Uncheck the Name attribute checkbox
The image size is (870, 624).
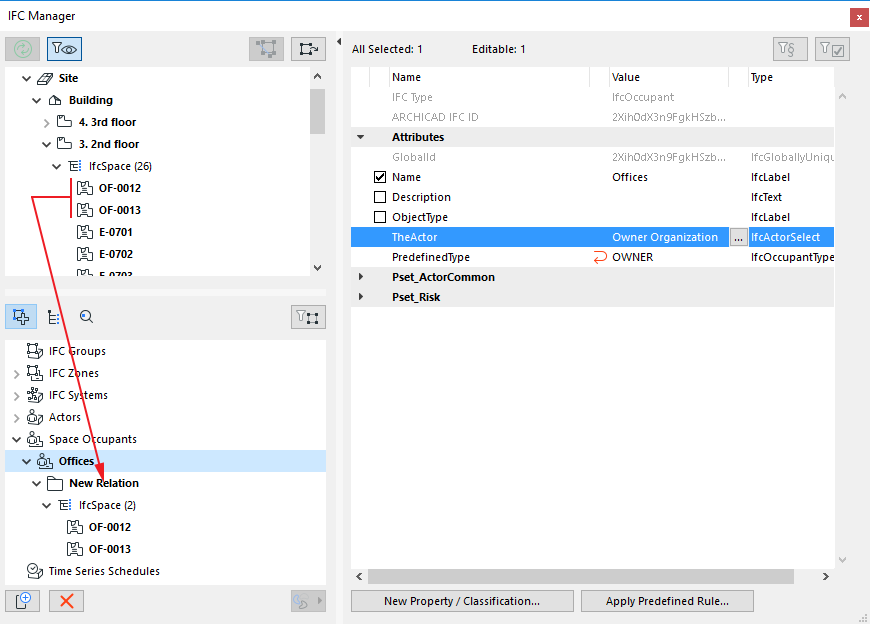tap(380, 177)
